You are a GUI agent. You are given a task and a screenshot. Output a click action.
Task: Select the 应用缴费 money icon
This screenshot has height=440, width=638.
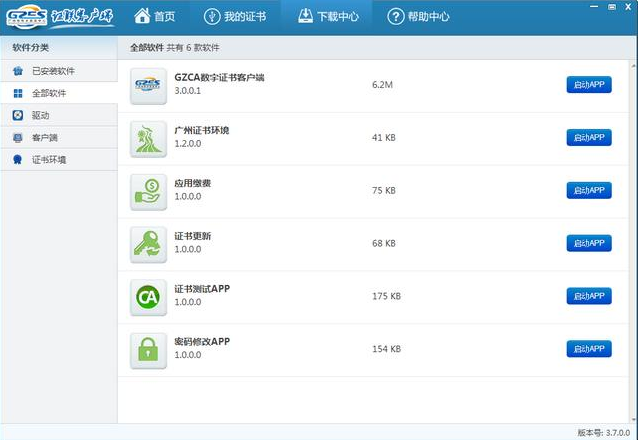pyautogui.click(x=148, y=192)
